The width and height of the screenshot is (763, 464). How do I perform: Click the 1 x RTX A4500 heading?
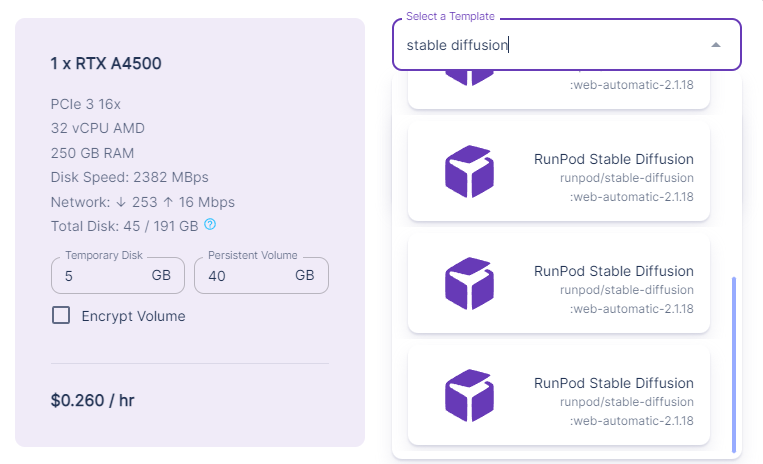(x=106, y=64)
